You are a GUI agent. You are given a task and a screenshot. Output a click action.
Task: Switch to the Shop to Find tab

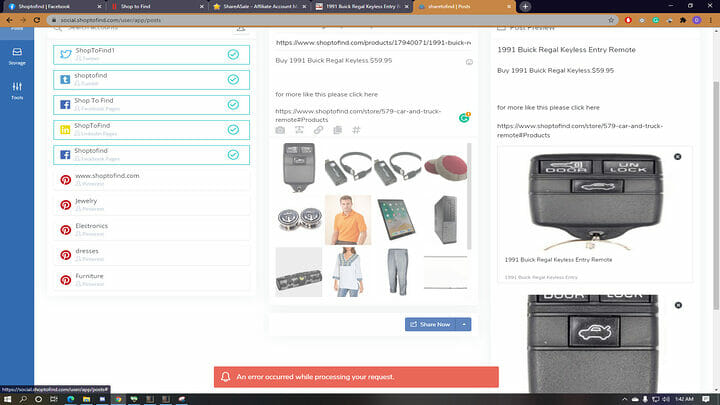point(157,6)
